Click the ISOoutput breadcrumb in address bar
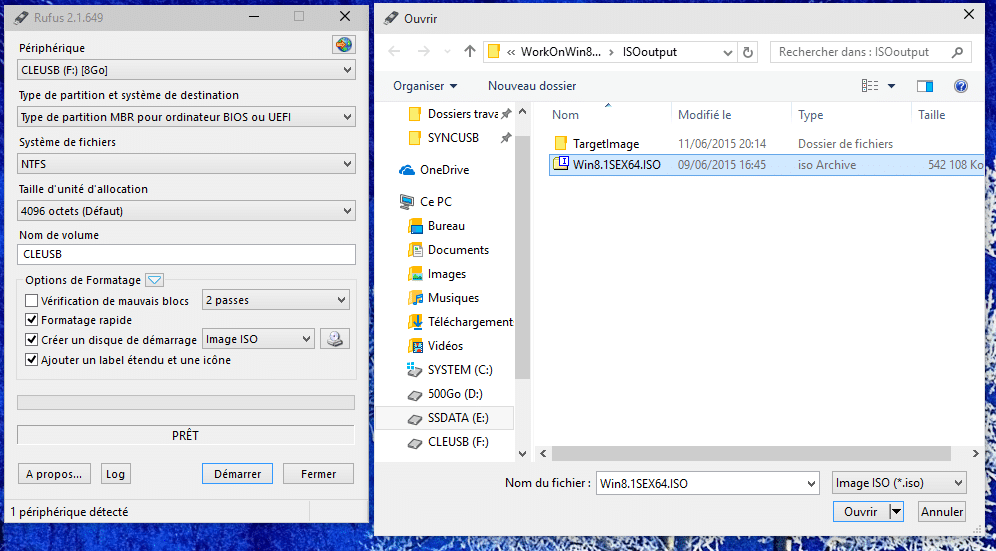The height and width of the screenshot is (551, 996). tap(650, 52)
